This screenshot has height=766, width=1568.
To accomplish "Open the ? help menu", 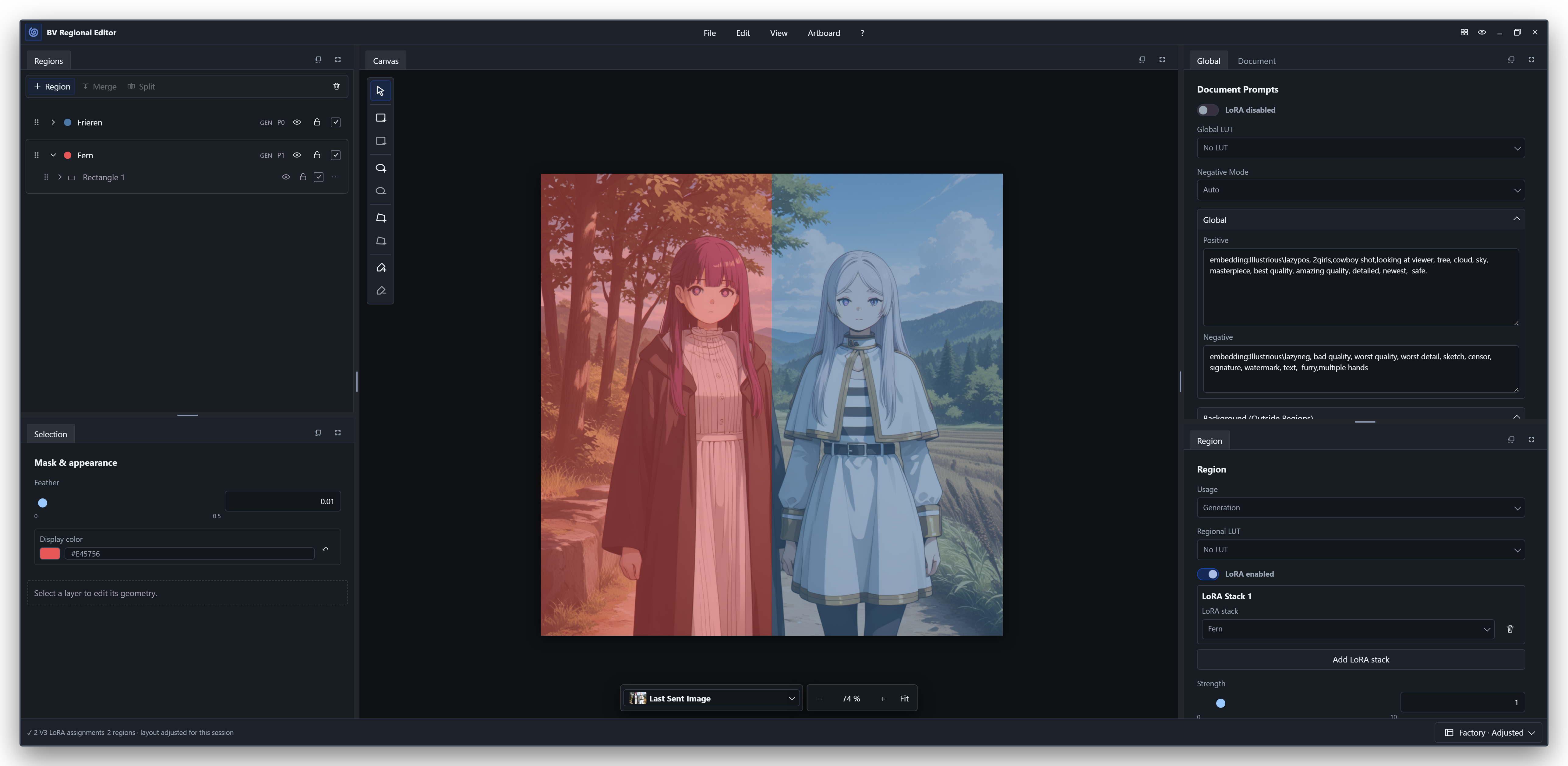I will (862, 33).
